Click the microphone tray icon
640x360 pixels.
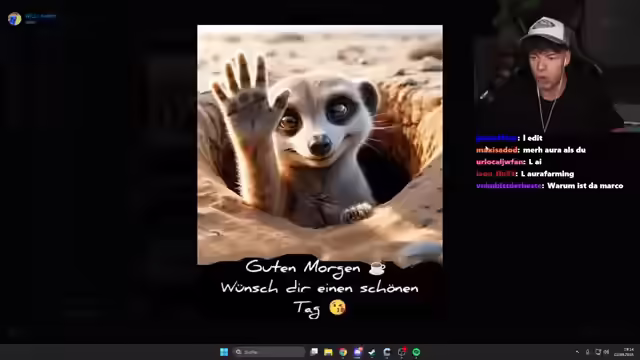(x=587, y=352)
